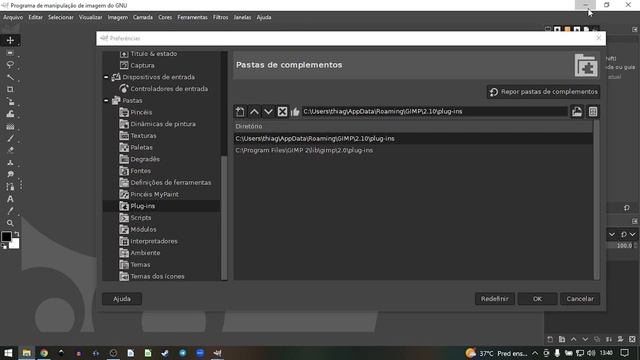This screenshot has width=640, height=360.
Task: Open Chrome from Windows taskbar
Action: point(44,353)
